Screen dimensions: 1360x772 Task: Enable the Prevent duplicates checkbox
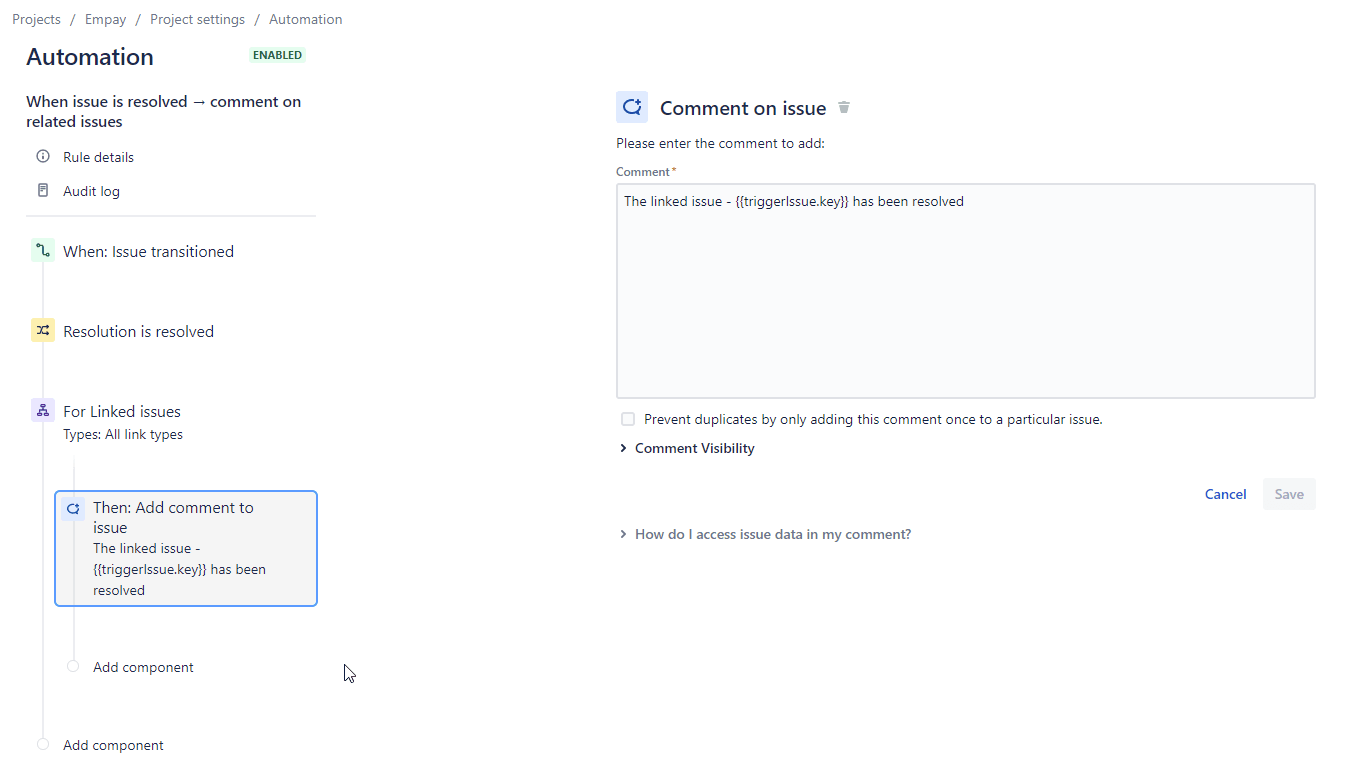pos(627,419)
